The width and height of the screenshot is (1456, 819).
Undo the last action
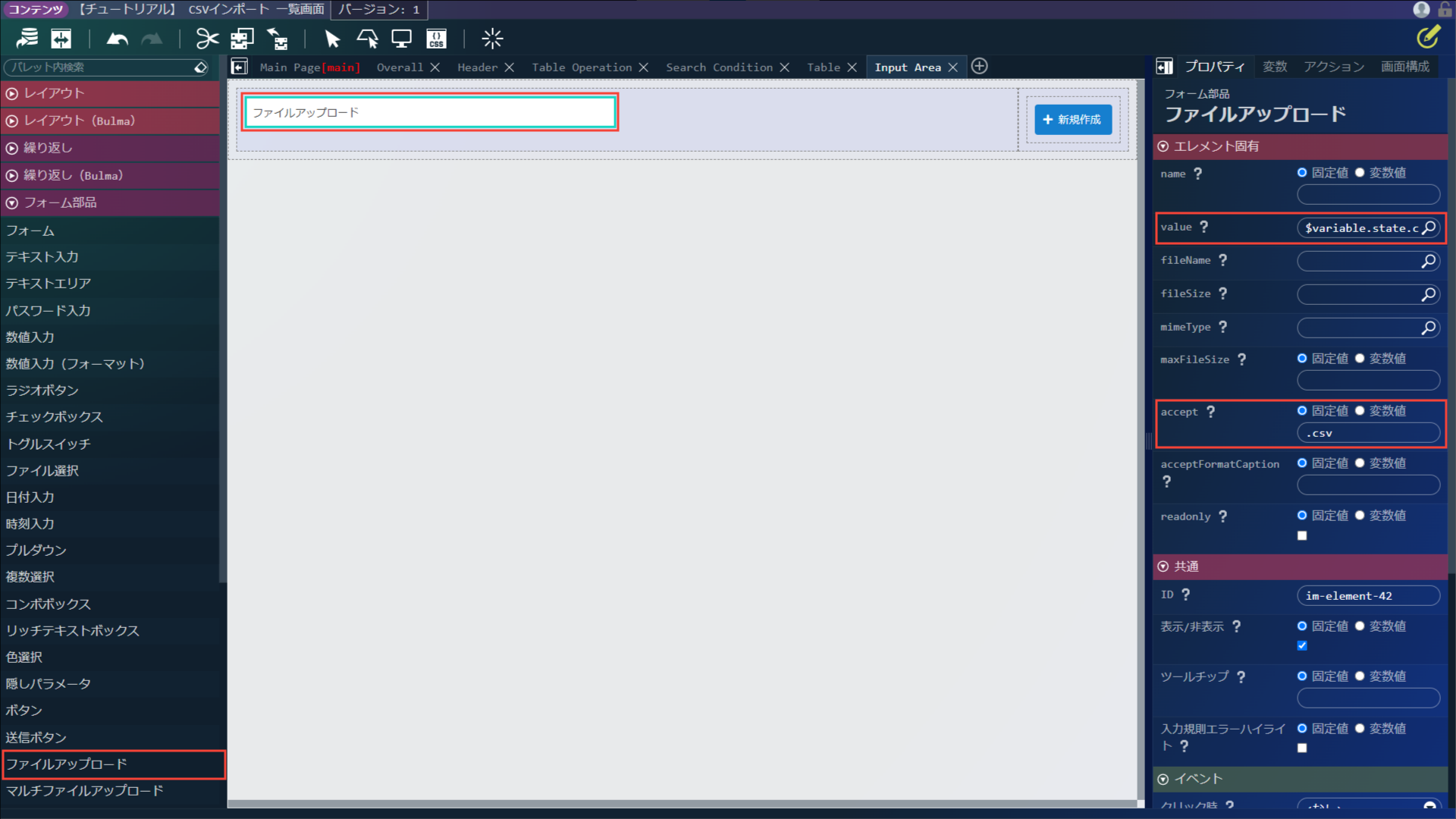tap(118, 39)
